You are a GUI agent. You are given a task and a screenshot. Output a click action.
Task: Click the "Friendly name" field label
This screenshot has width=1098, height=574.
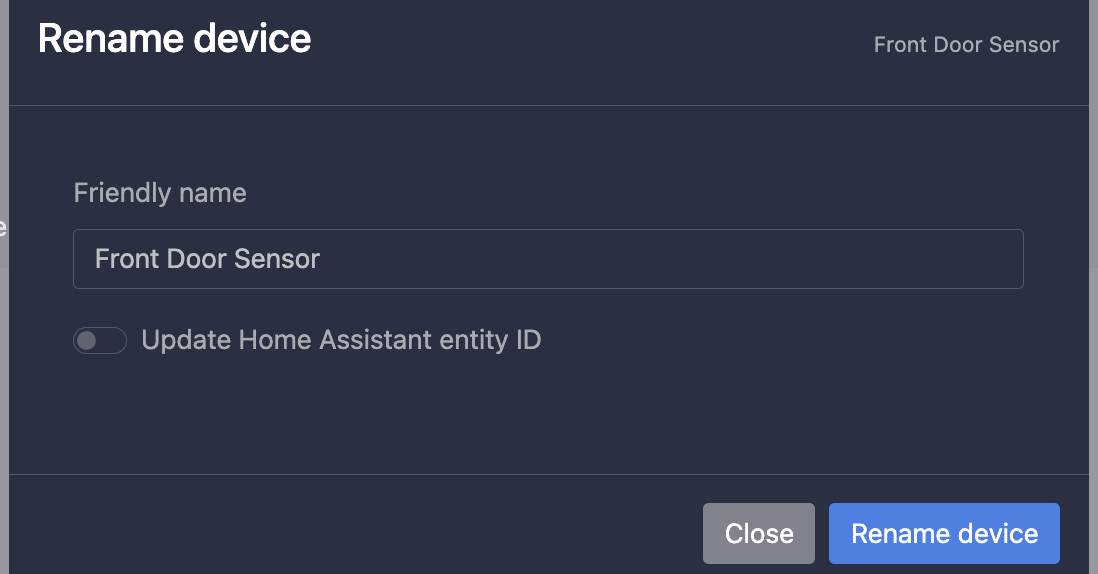(160, 193)
